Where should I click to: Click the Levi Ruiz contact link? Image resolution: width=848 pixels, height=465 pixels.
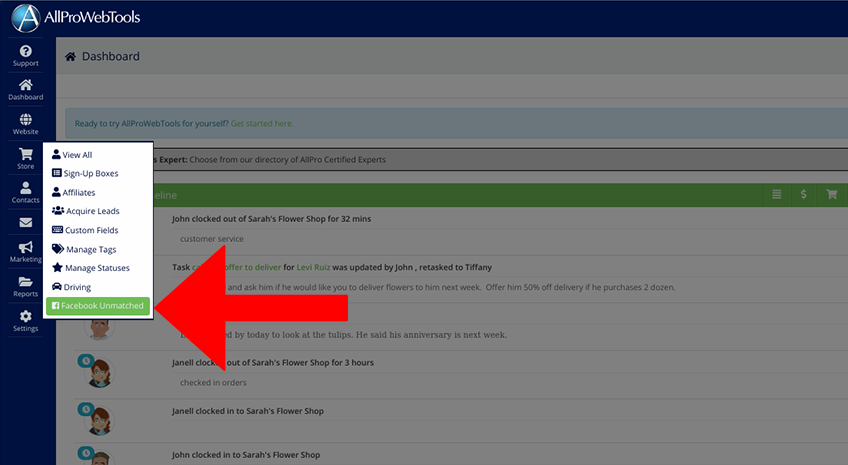coord(313,267)
